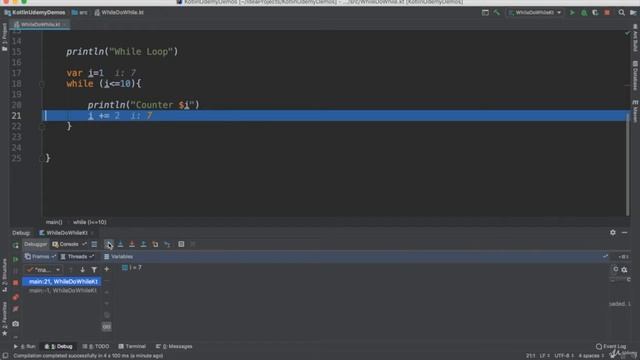Click the View Breakpoints red dots icon

(x=16, y=297)
